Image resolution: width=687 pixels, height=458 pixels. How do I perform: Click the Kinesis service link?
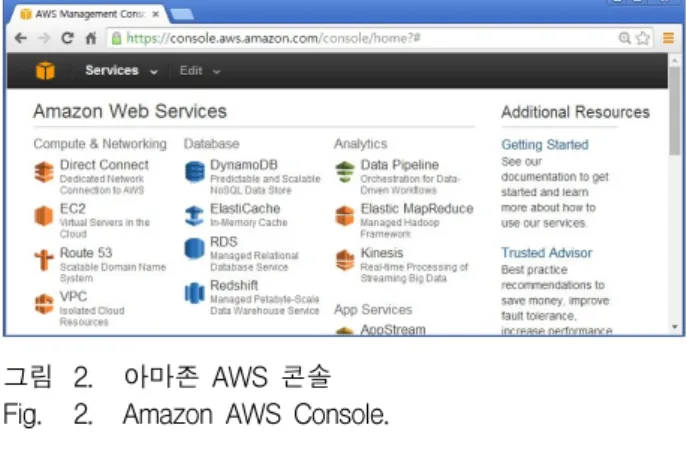(382, 253)
